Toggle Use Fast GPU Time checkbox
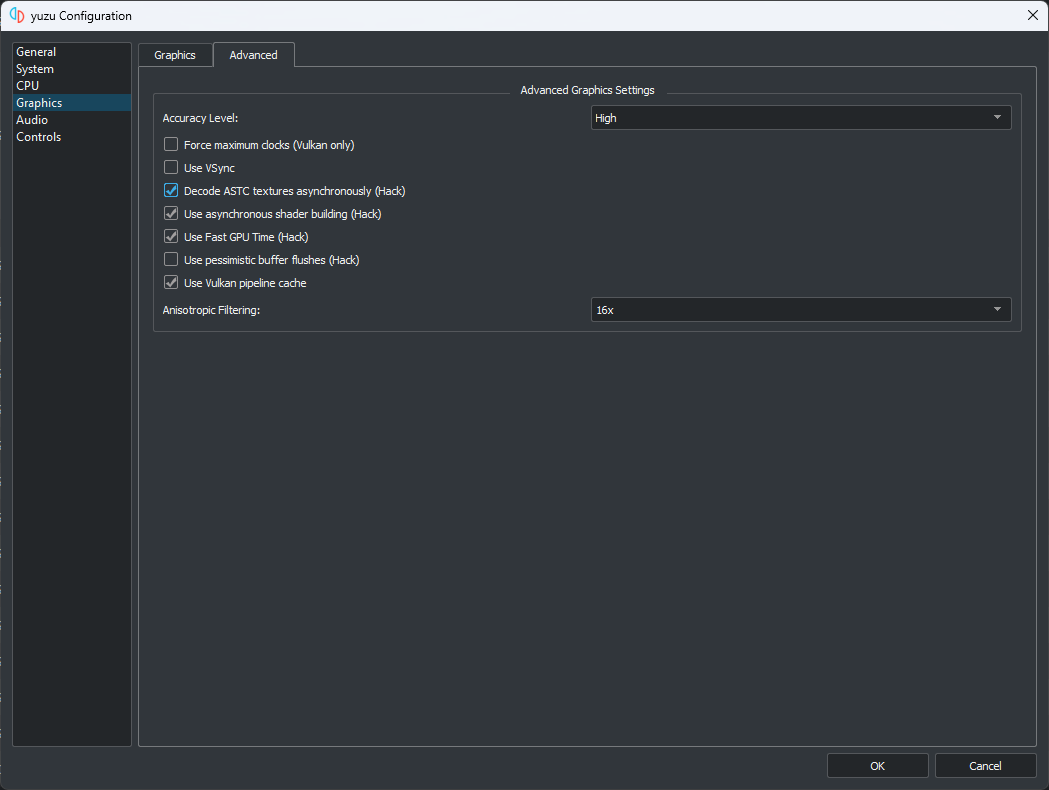1049x790 pixels. [x=171, y=236]
